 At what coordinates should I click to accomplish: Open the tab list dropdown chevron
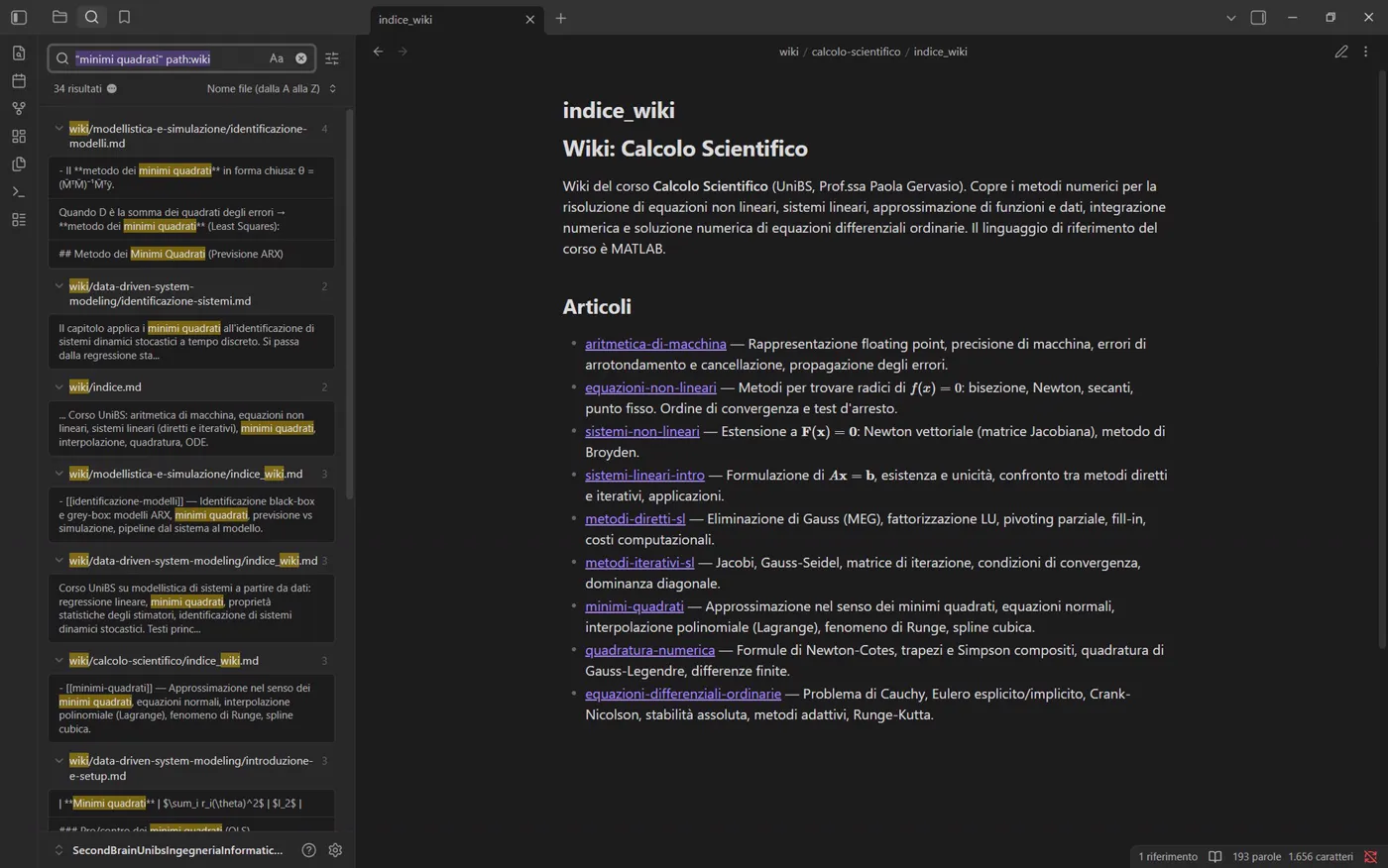coord(1230,18)
